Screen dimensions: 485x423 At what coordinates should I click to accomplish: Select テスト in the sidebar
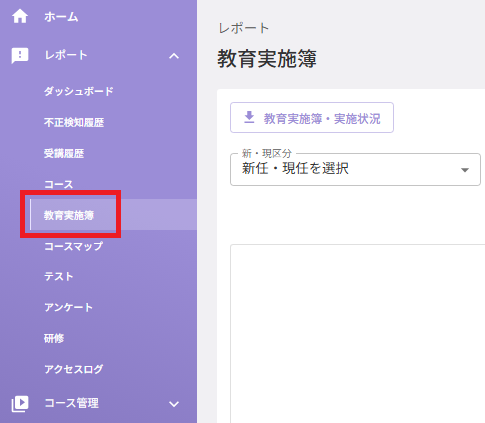(x=59, y=276)
